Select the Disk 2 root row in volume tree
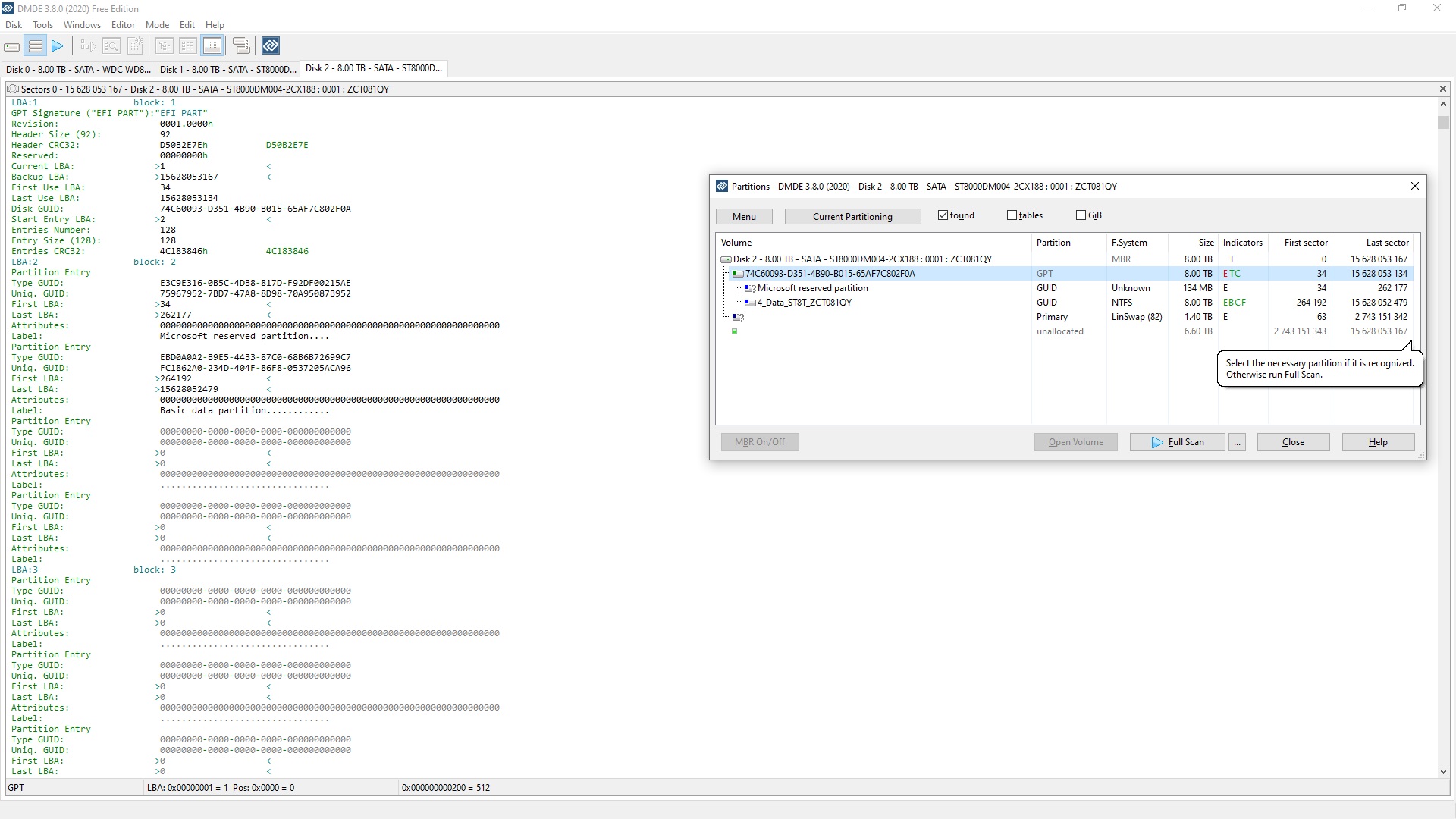This screenshot has width=1456, height=819. pos(1065,259)
